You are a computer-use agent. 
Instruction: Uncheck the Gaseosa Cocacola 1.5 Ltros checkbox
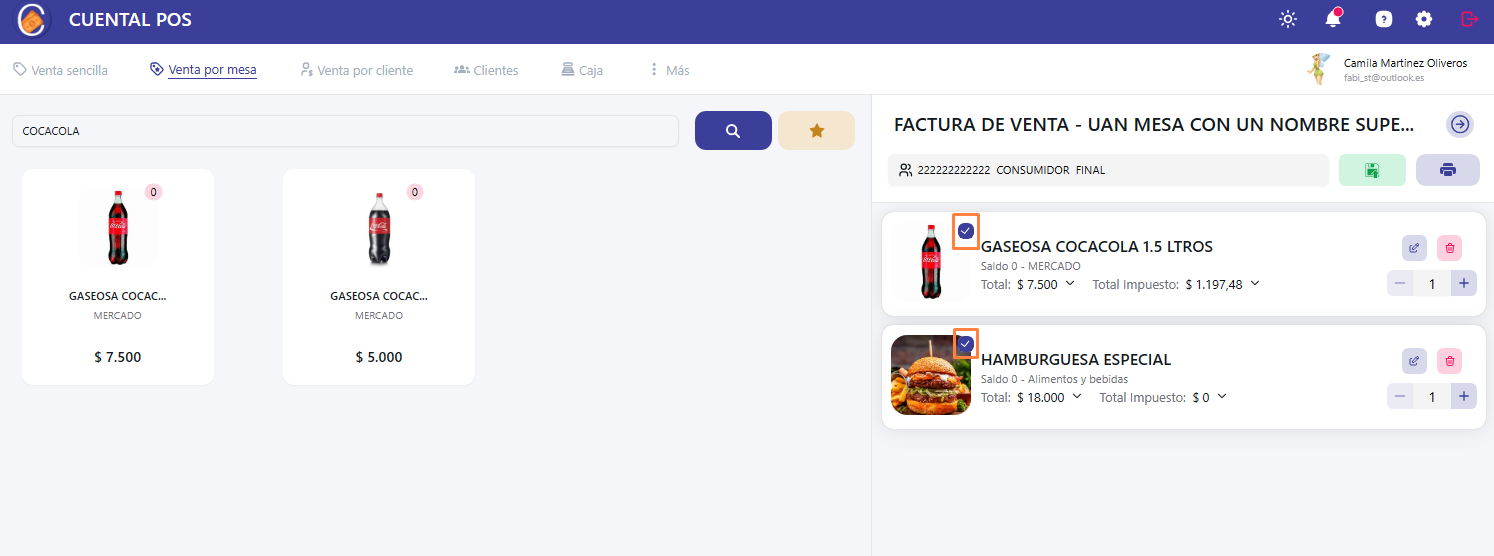coord(965,231)
